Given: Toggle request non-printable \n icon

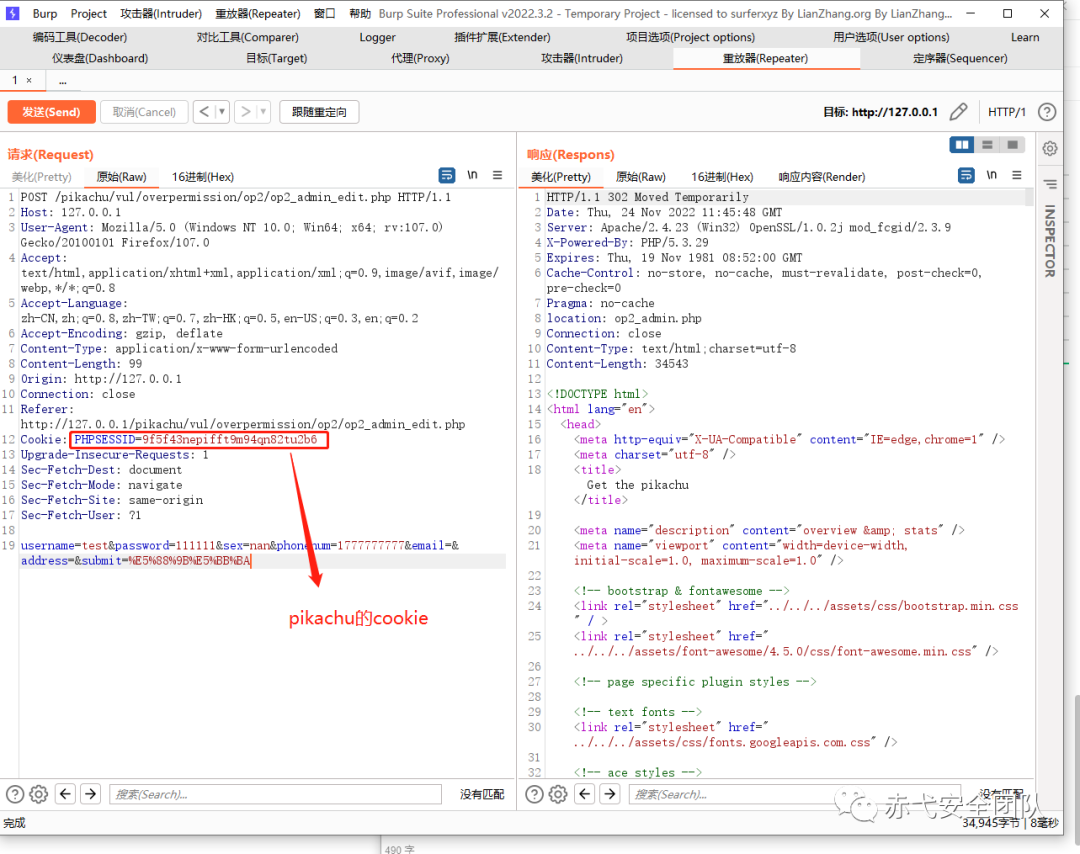Looking at the screenshot, I should [472, 175].
